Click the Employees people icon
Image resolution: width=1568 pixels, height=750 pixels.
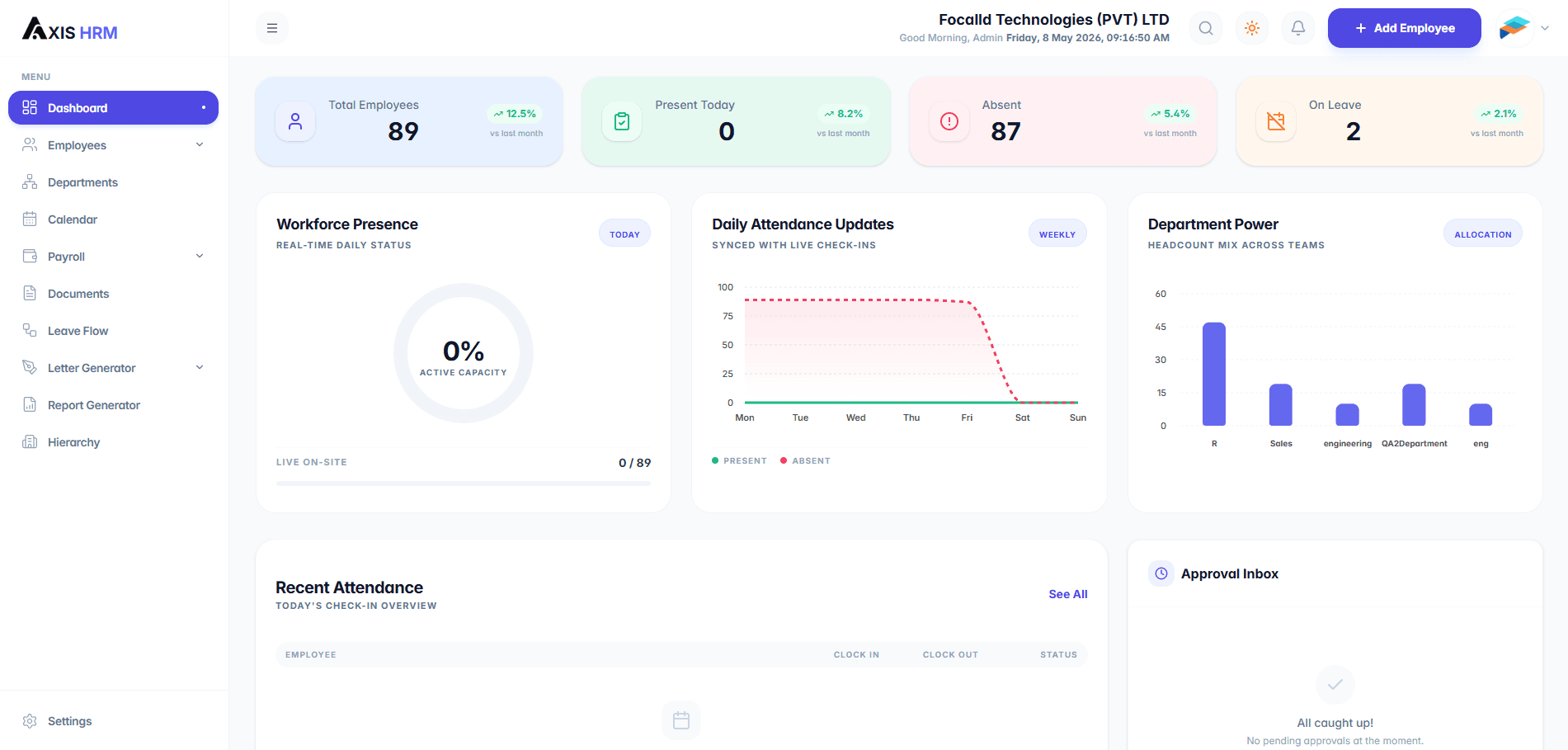(30, 144)
